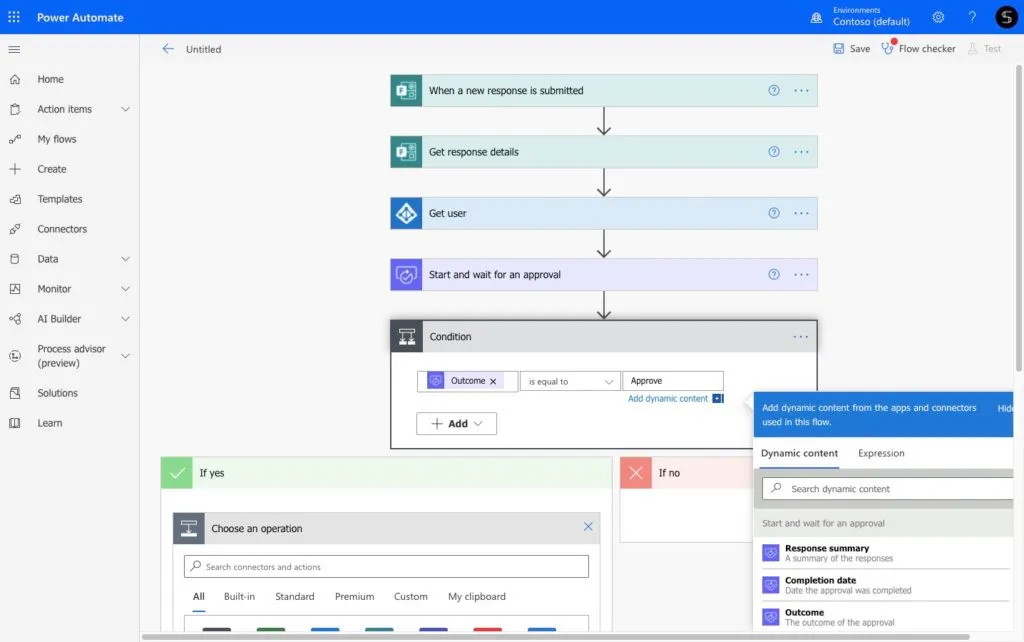Click the Search connectors and actions field
Image resolution: width=1024 pixels, height=642 pixels.
pos(387,567)
